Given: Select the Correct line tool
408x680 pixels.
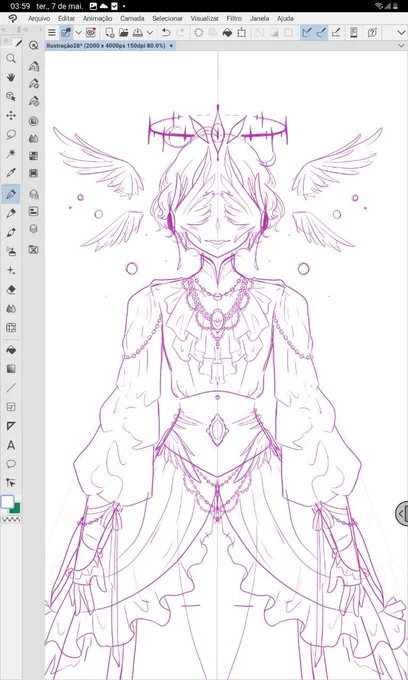Looking at the screenshot, I should (11, 482).
